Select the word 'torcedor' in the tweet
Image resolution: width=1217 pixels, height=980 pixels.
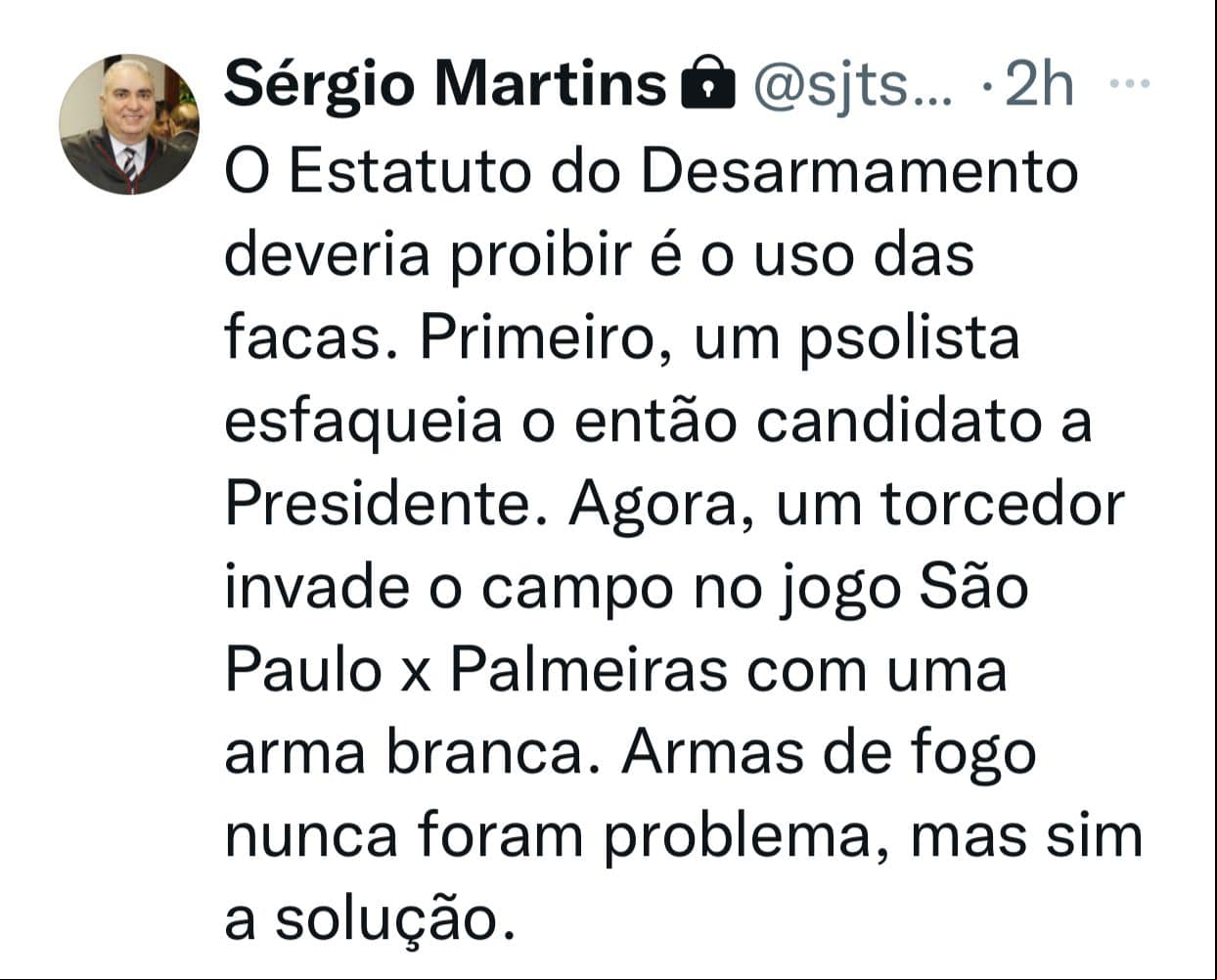pos(1002,505)
